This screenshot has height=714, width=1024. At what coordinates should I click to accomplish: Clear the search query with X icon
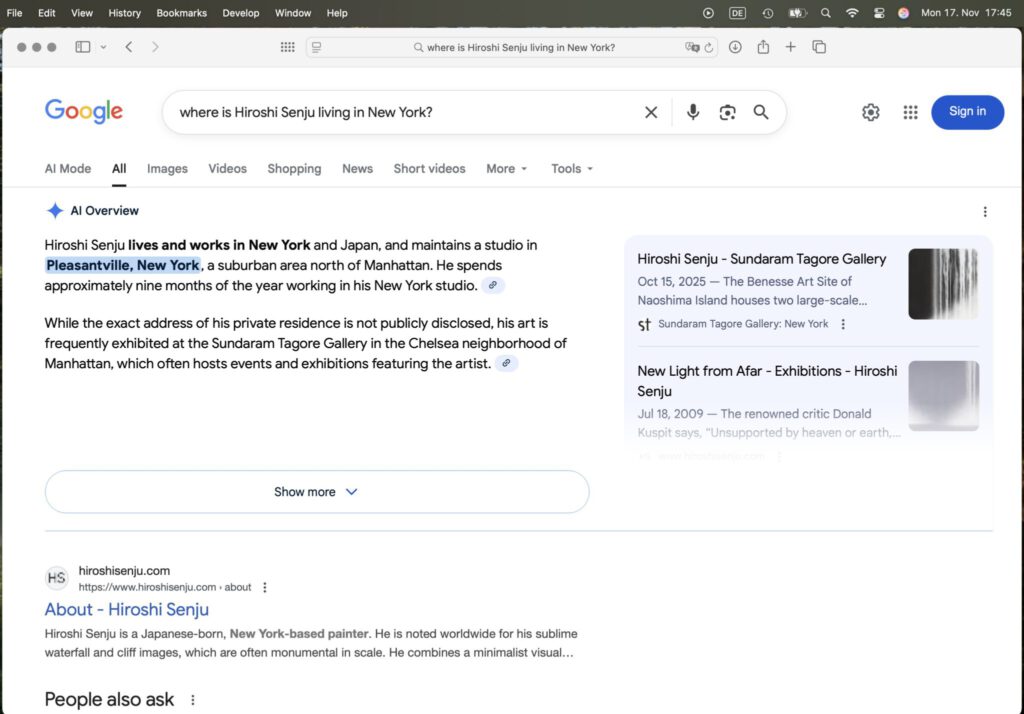point(651,112)
